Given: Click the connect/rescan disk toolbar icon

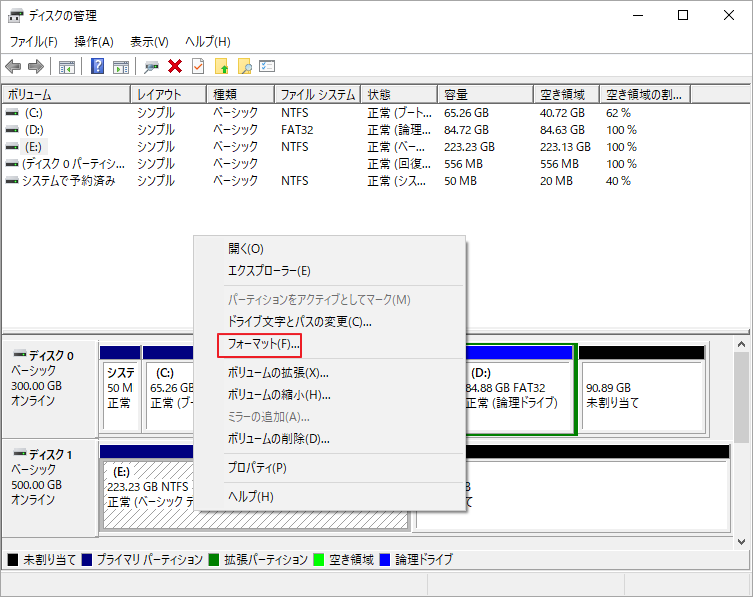Looking at the screenshot, I should click(x=151, y=66).
